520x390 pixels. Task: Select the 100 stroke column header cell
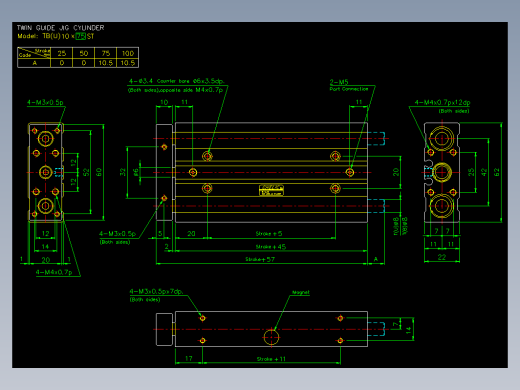click(128, 53)
